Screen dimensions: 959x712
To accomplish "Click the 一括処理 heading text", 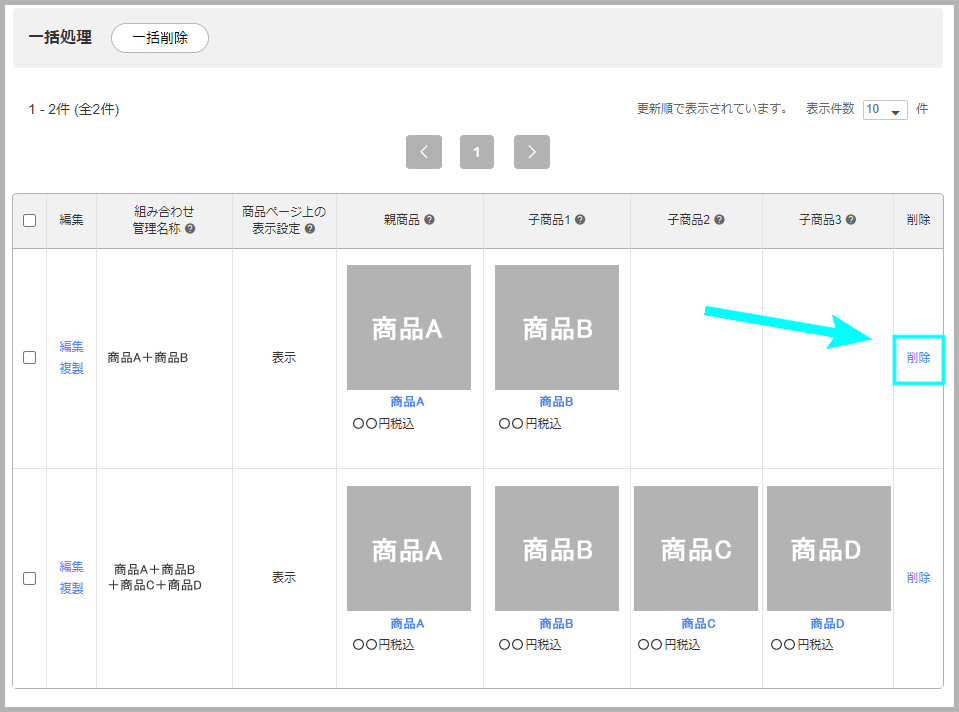I will click(60, 37).
